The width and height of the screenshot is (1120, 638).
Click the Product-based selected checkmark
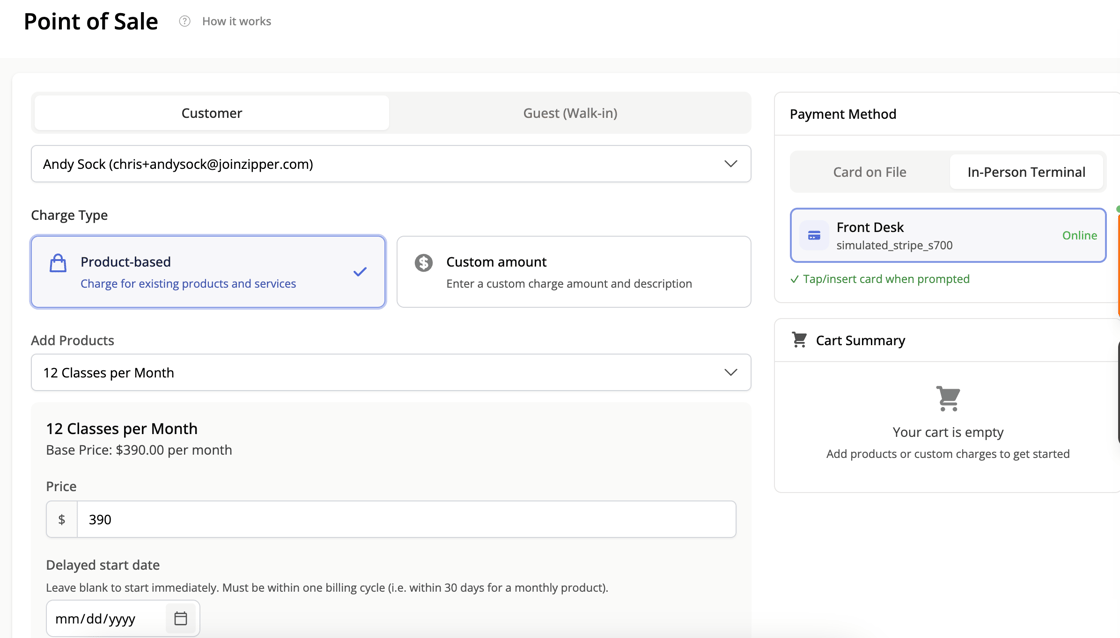pos(360,272)
